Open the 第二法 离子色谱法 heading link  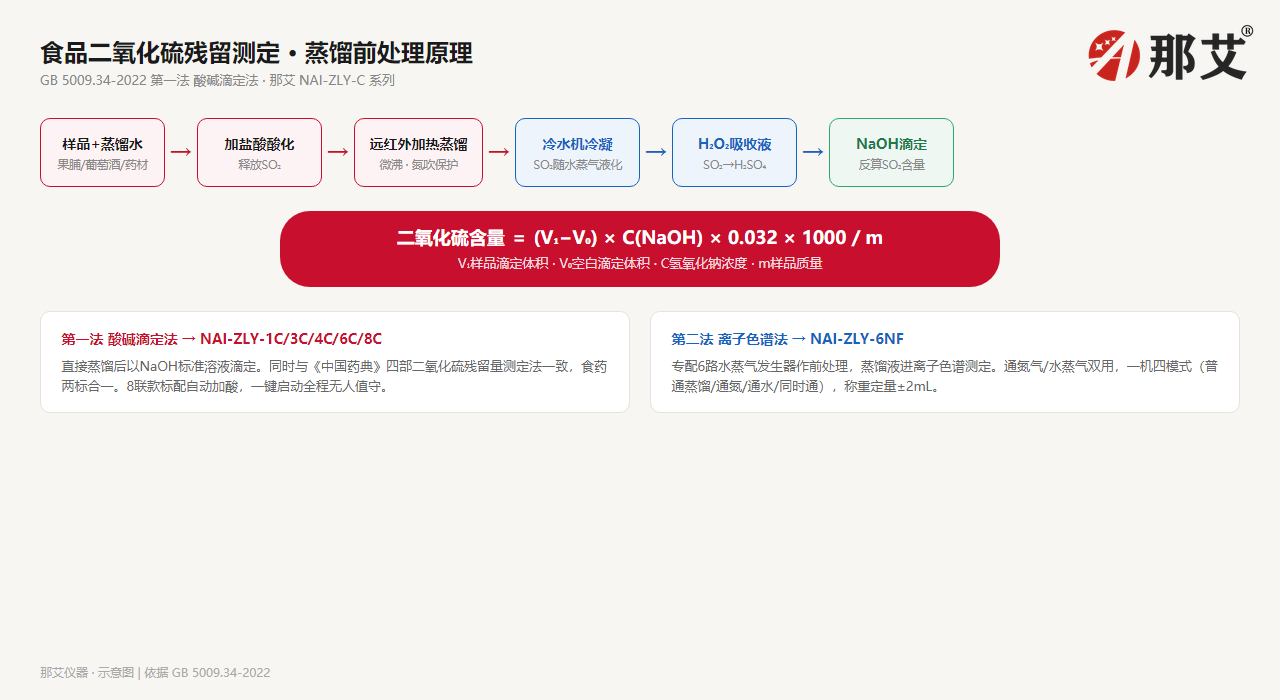click(787, 339)
